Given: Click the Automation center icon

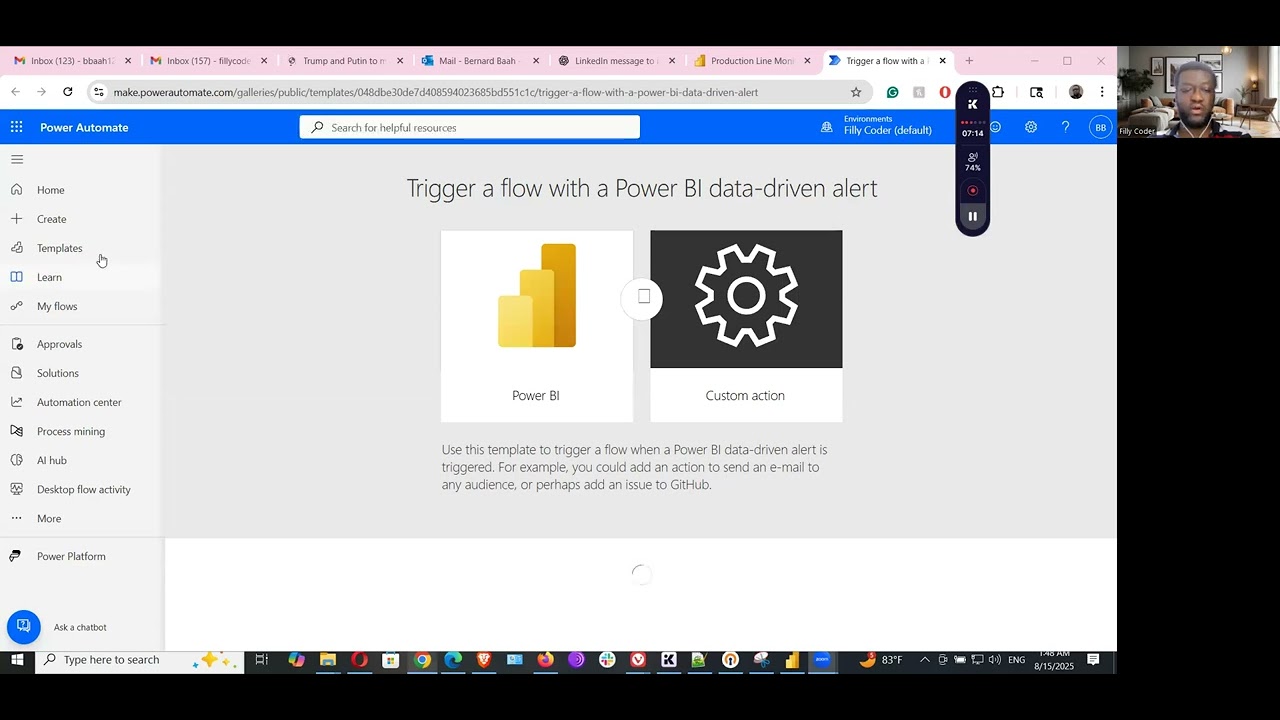Looking at the screenshot, I should pos(16,402).
